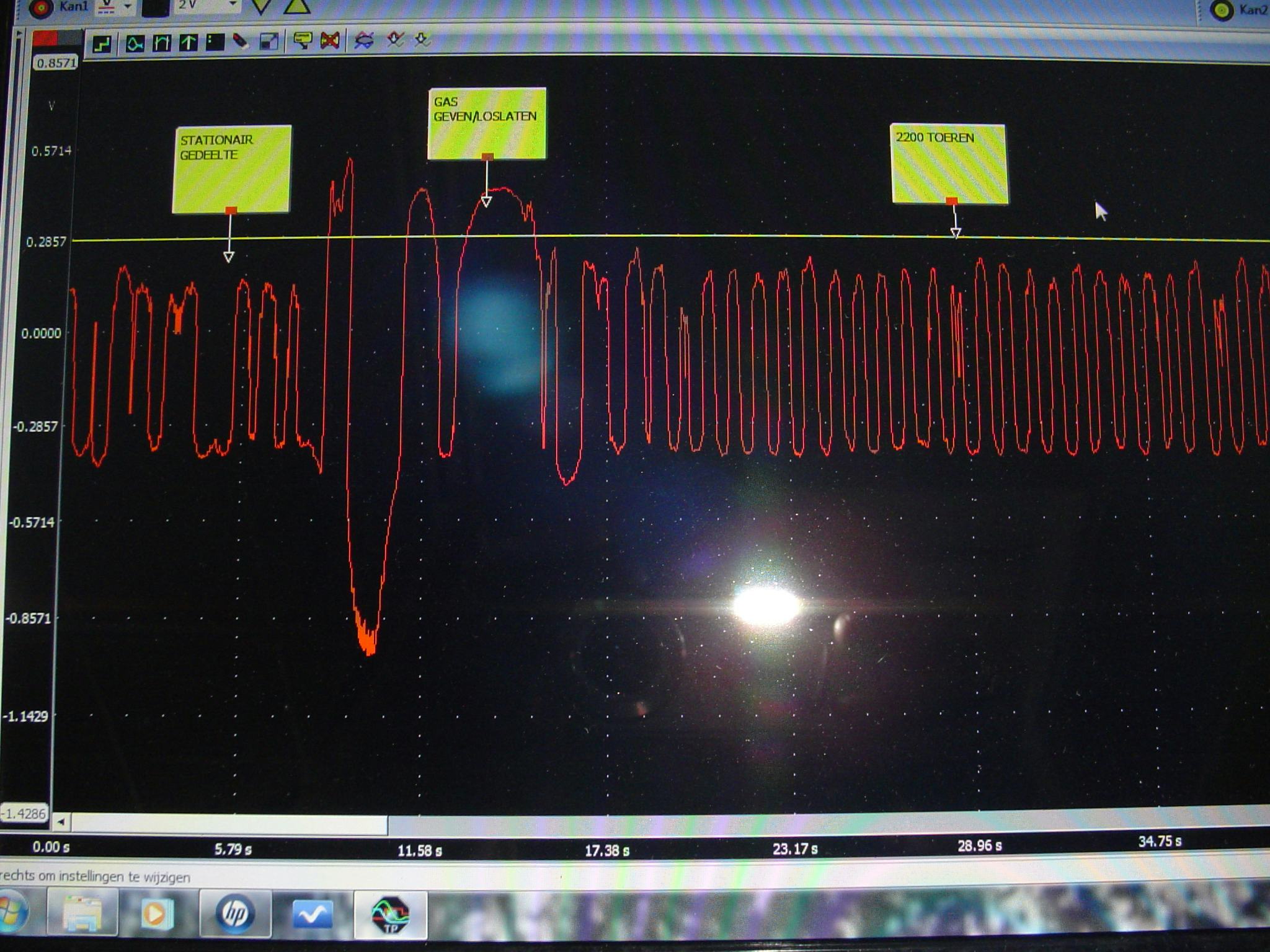Select the eraser tool icon

[241, 42]
